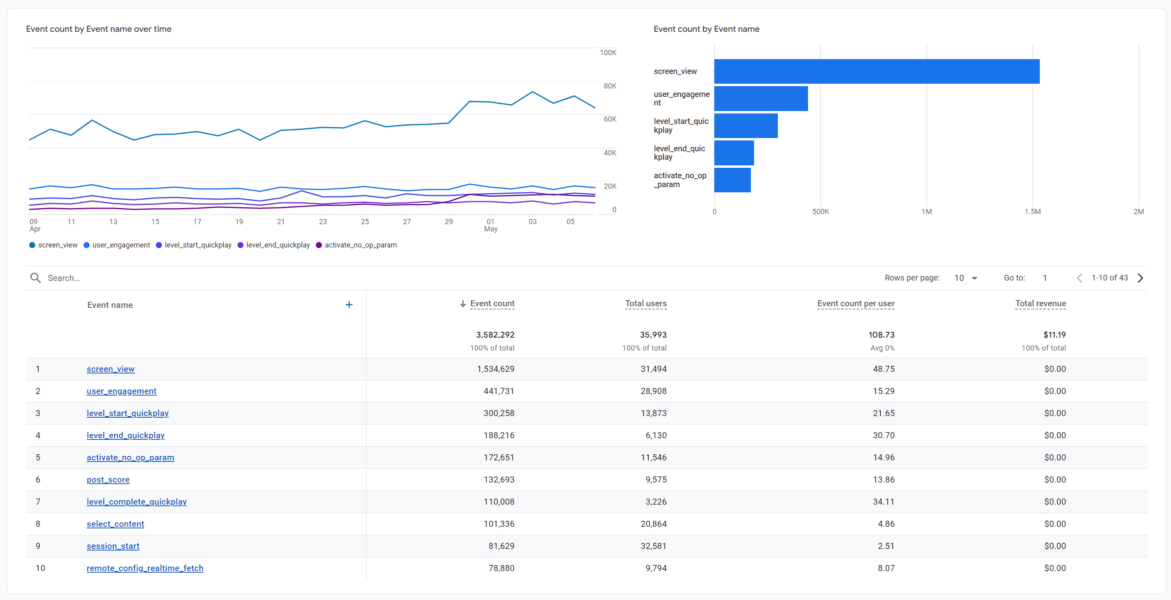
Task: Go to the next page of results
Action: [1140, 277]
